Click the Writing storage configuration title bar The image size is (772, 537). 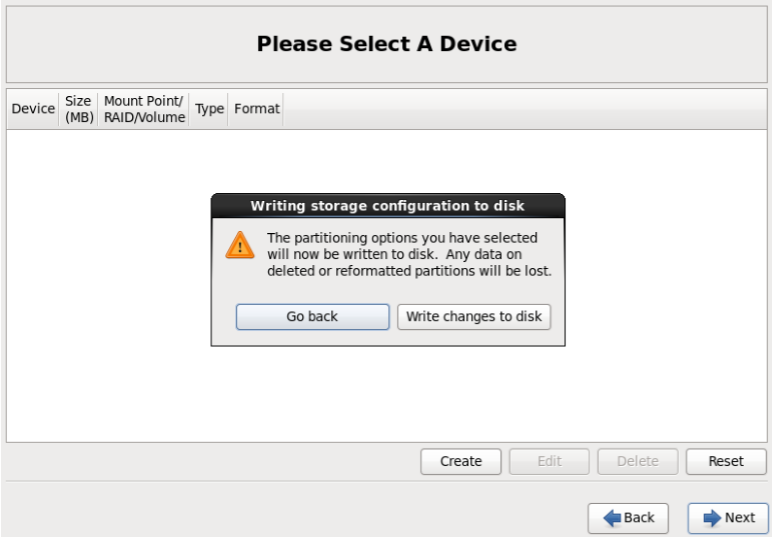[388, 206]
